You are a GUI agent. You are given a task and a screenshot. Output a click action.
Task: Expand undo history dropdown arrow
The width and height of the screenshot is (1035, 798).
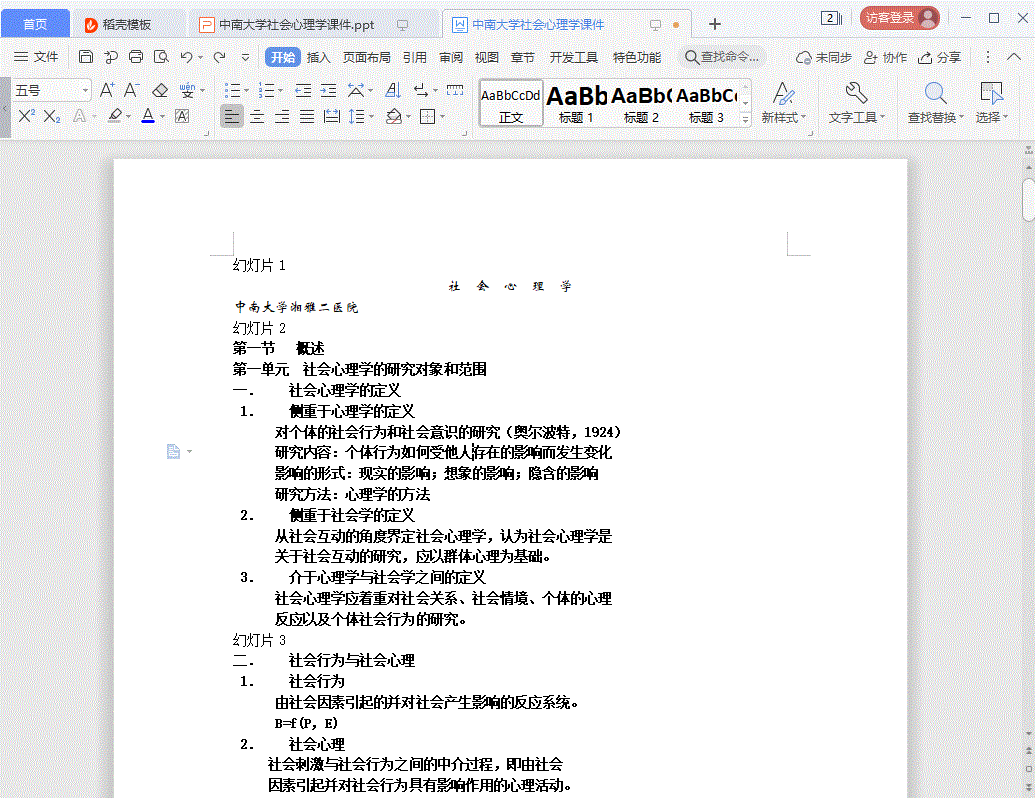[200, 57]
